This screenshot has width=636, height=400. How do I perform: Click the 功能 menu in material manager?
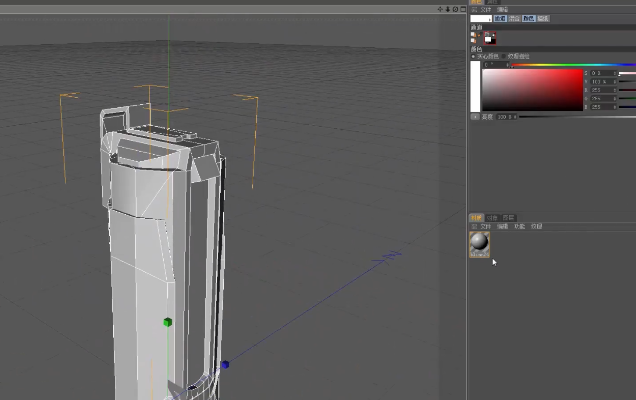[519, 227]
